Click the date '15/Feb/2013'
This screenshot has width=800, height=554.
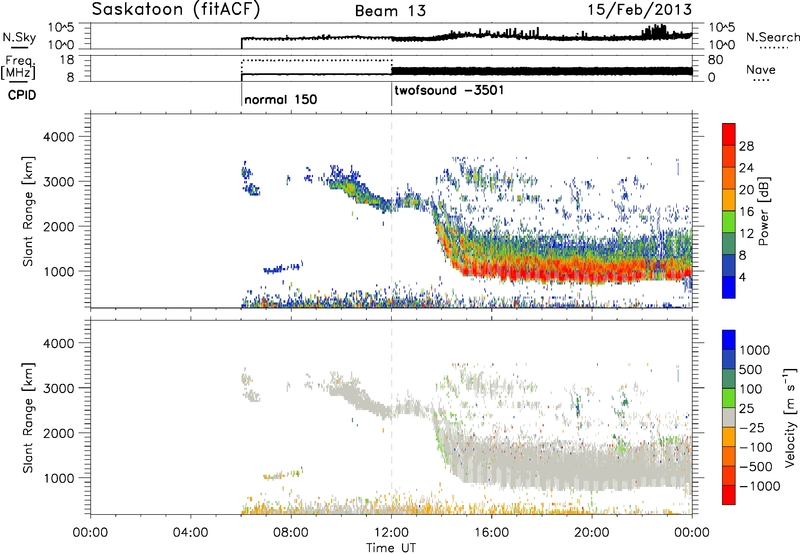coord(640,9)
